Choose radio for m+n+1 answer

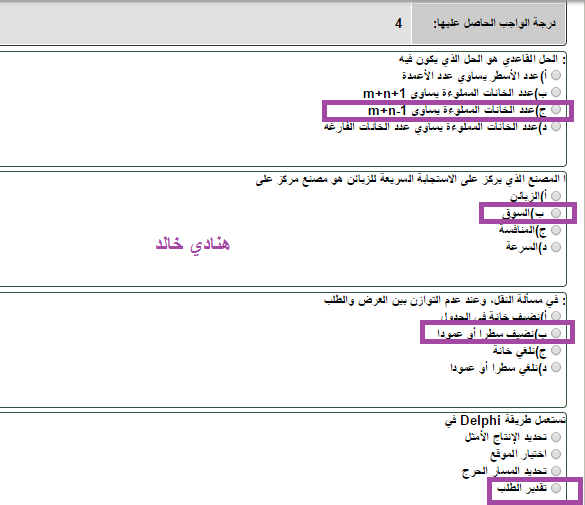coord(556,92)
